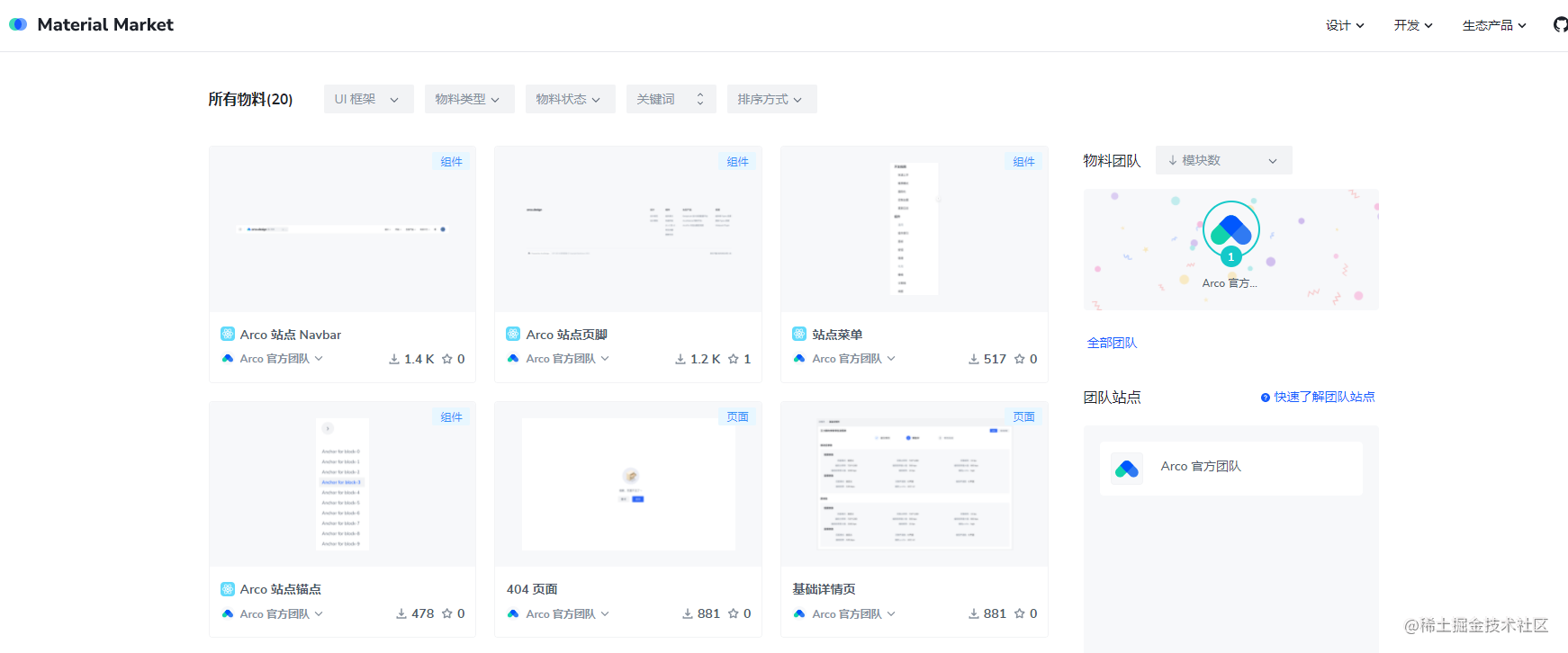Open the UI 框架 filter dropdown

[369, 99]
